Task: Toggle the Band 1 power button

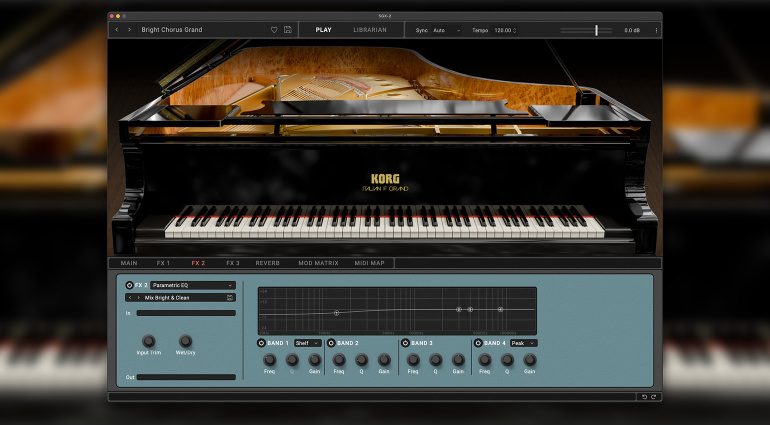Action: pos(262,343)
